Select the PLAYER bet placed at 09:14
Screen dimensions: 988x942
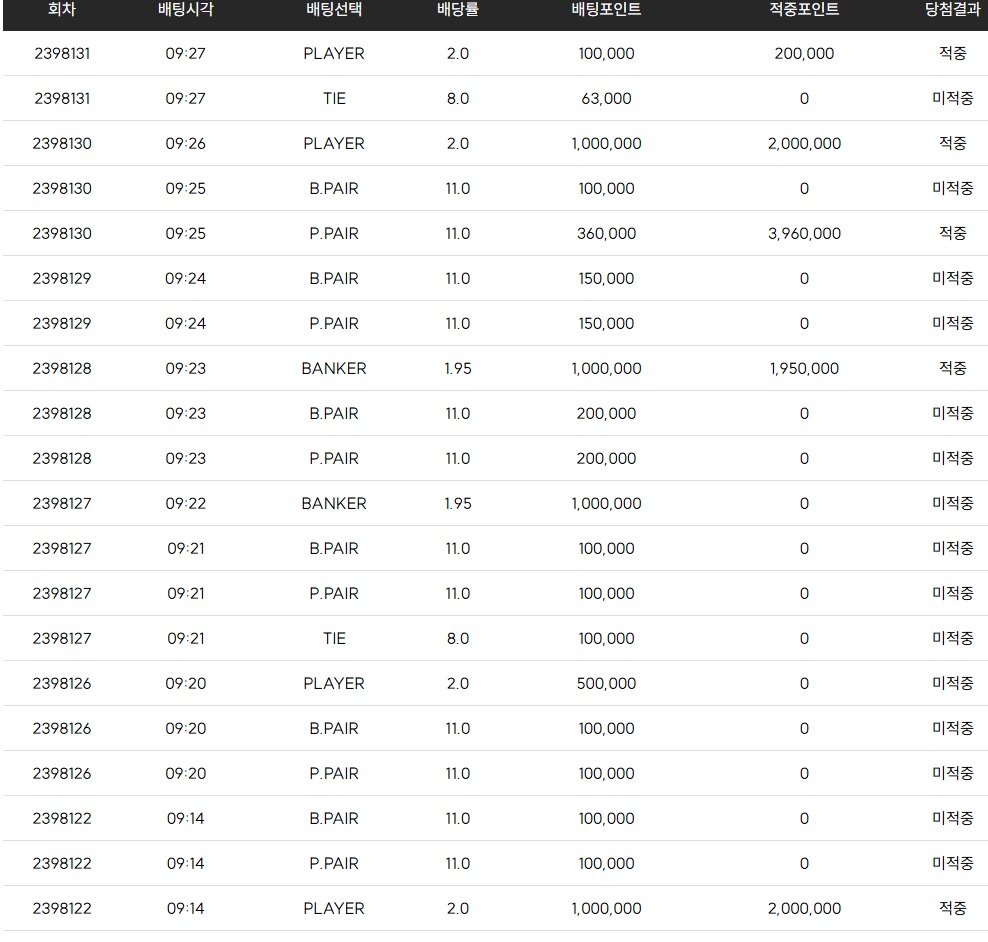click(334, 909)
